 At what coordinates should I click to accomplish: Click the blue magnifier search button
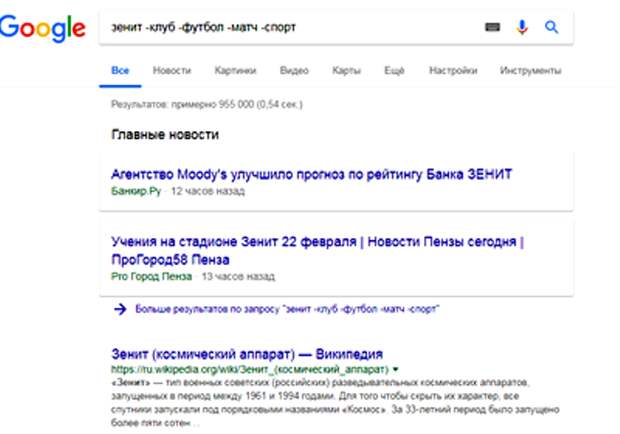tap(552, 27)
